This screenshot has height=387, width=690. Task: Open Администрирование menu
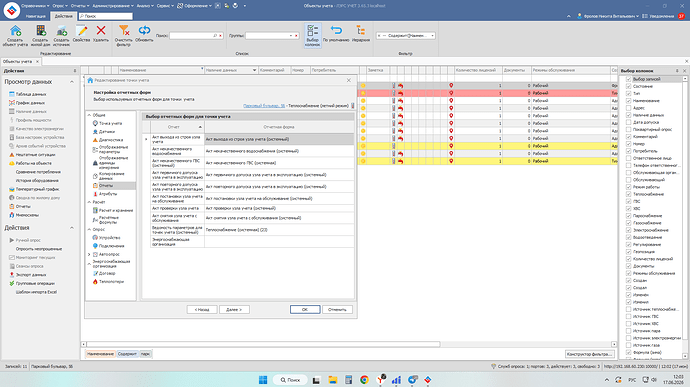pos(113,6)
